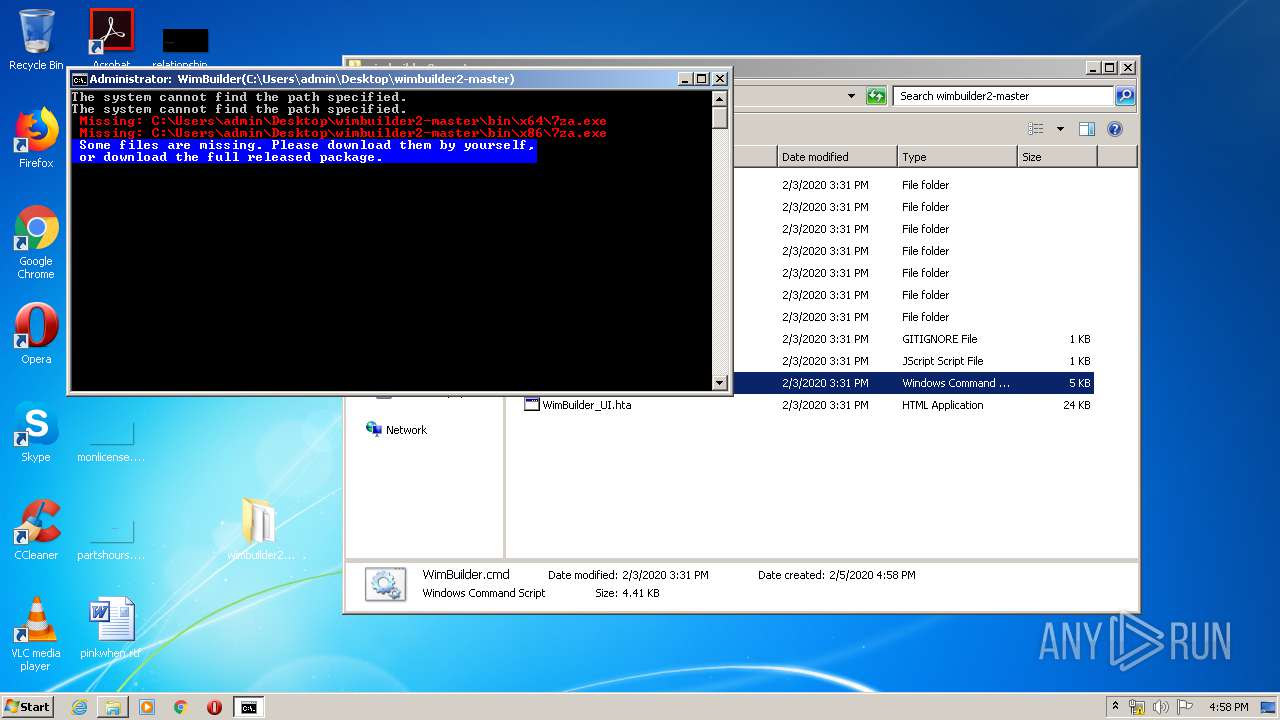This screenshot has width=1280, height=720.
Task: Click the scroll up arrow in the cmd window
Action: (719, 98)
